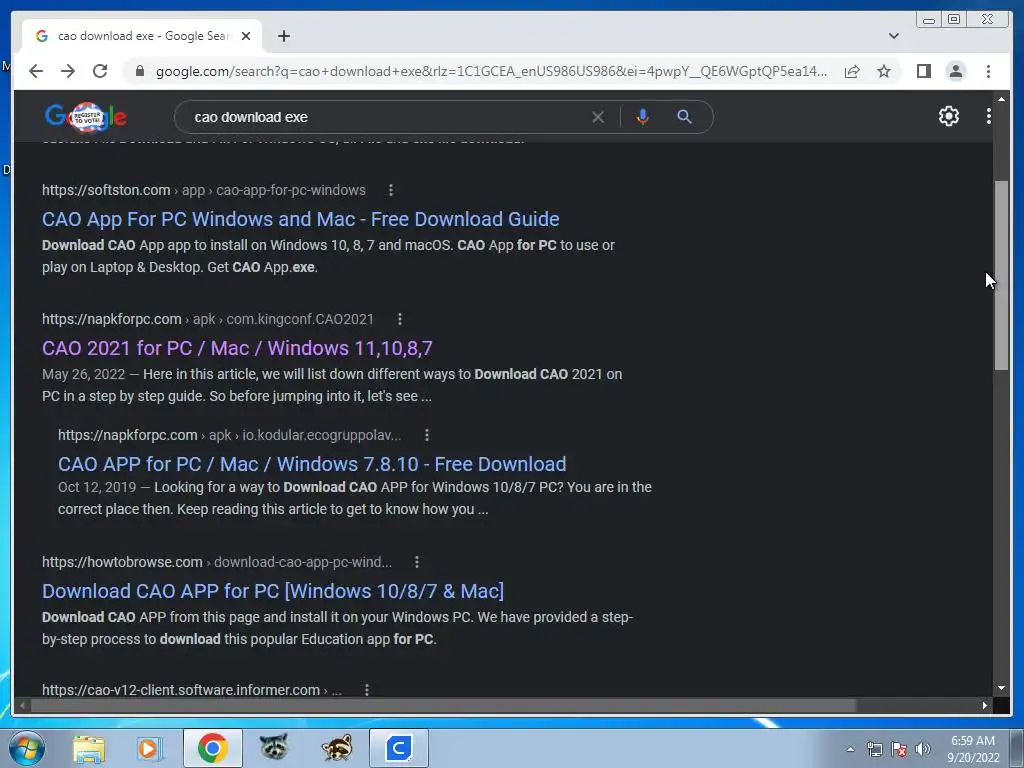The image size is (1024, 768).
Task: View site info via lock icon
Action: point(139,71)
